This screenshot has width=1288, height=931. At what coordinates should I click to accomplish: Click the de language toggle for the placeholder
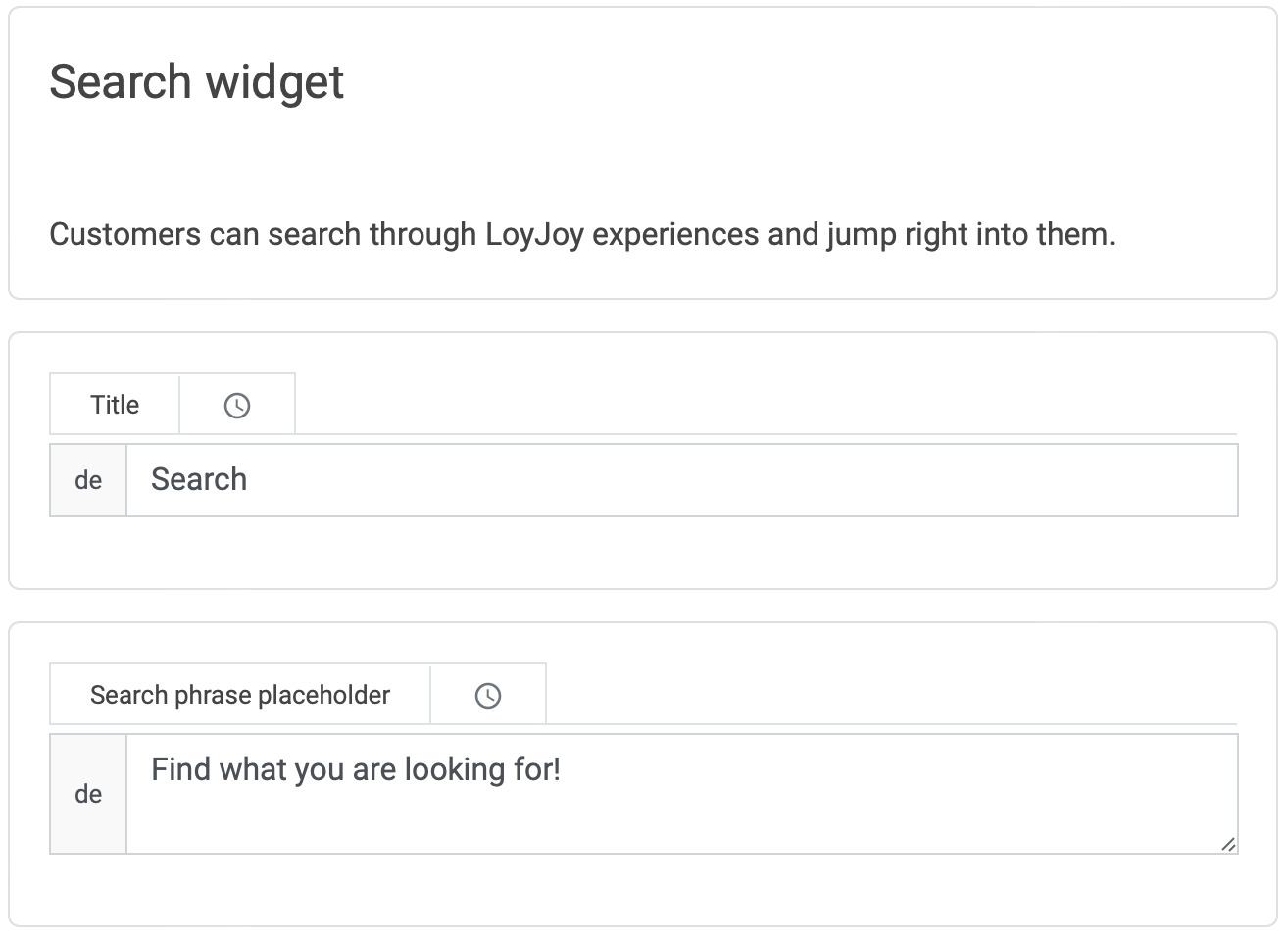tap(88, 794)
